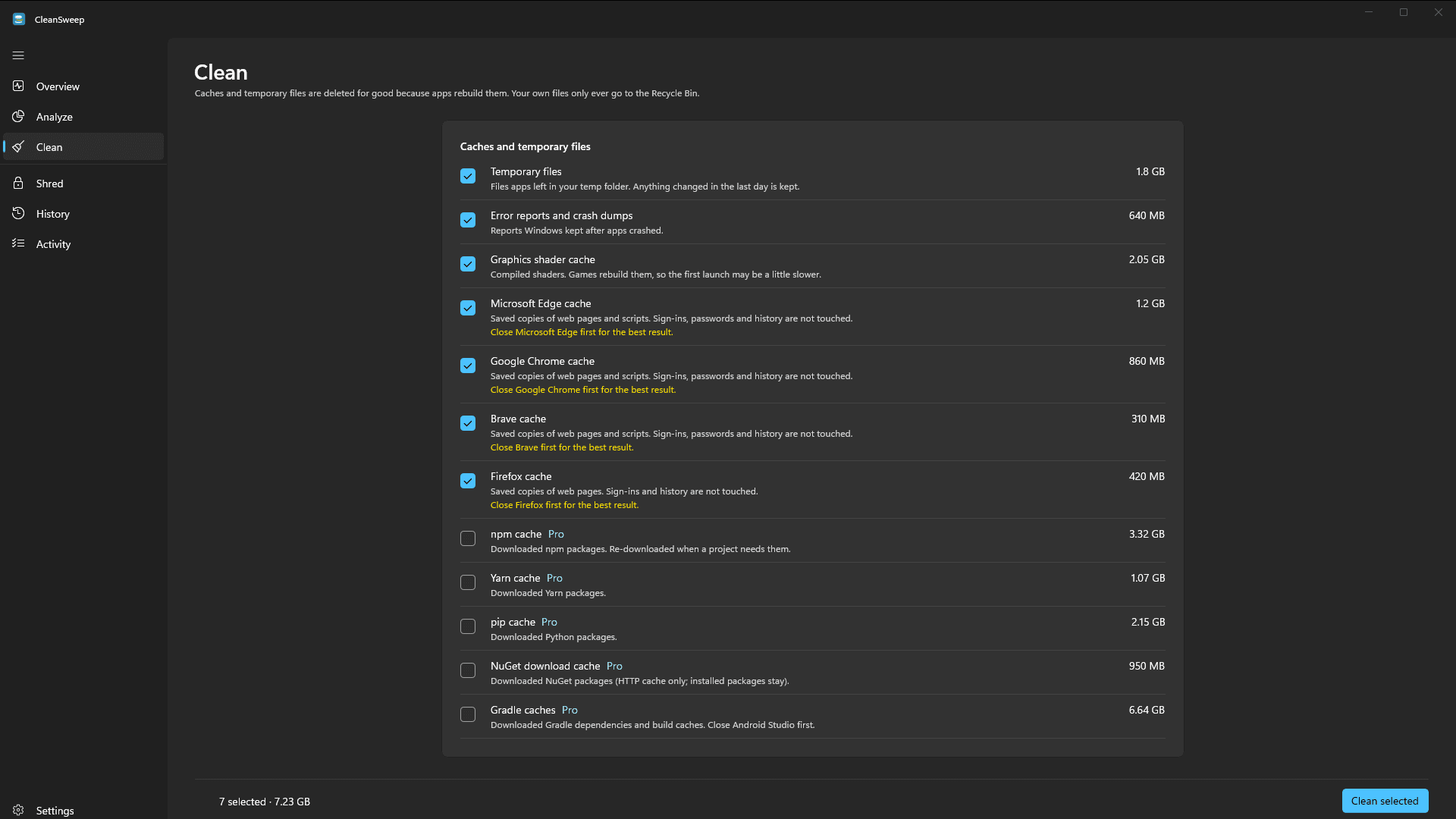Check the Gradle caches checkbox

[x=468, y=714]
